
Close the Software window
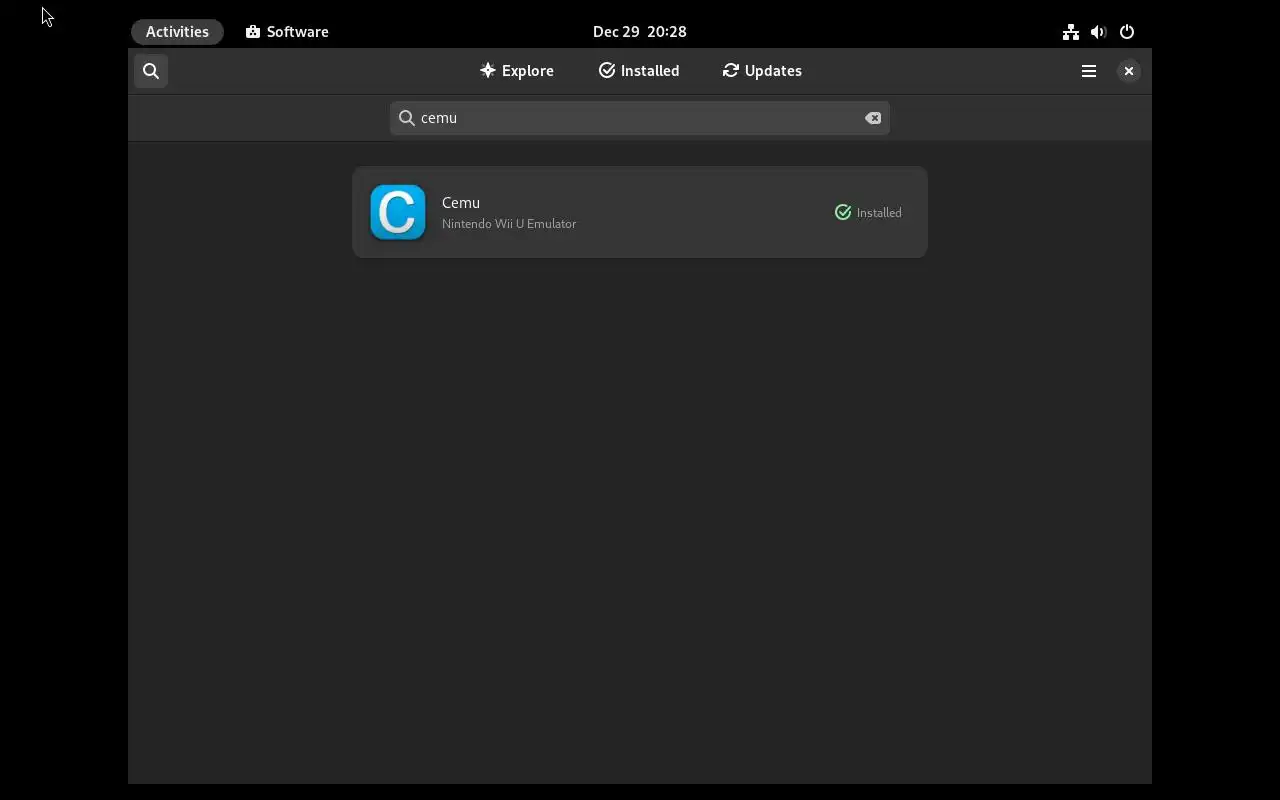[x=1128, y=71]
